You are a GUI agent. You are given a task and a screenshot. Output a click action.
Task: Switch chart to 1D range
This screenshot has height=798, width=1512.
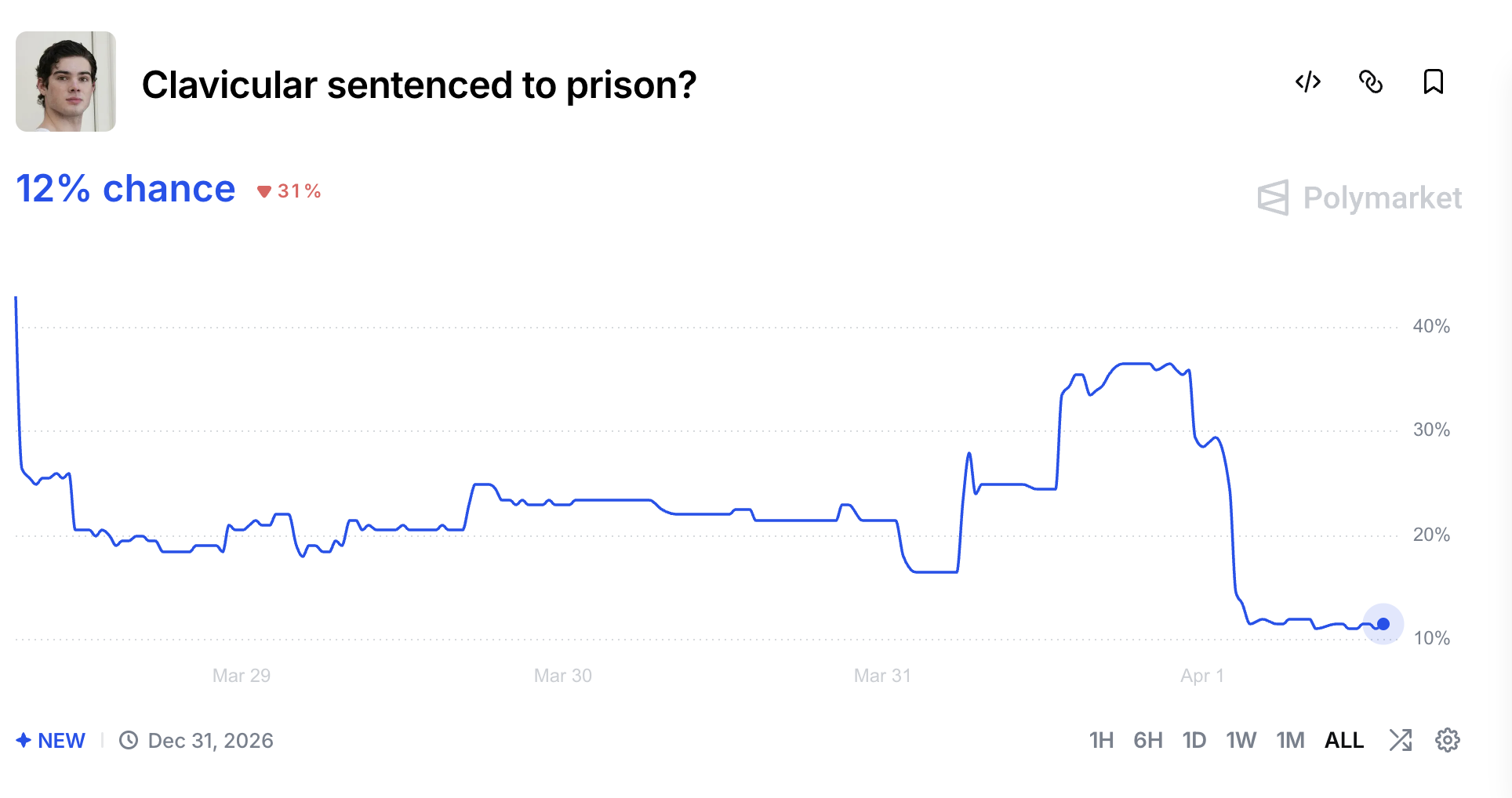[1194, 740]
